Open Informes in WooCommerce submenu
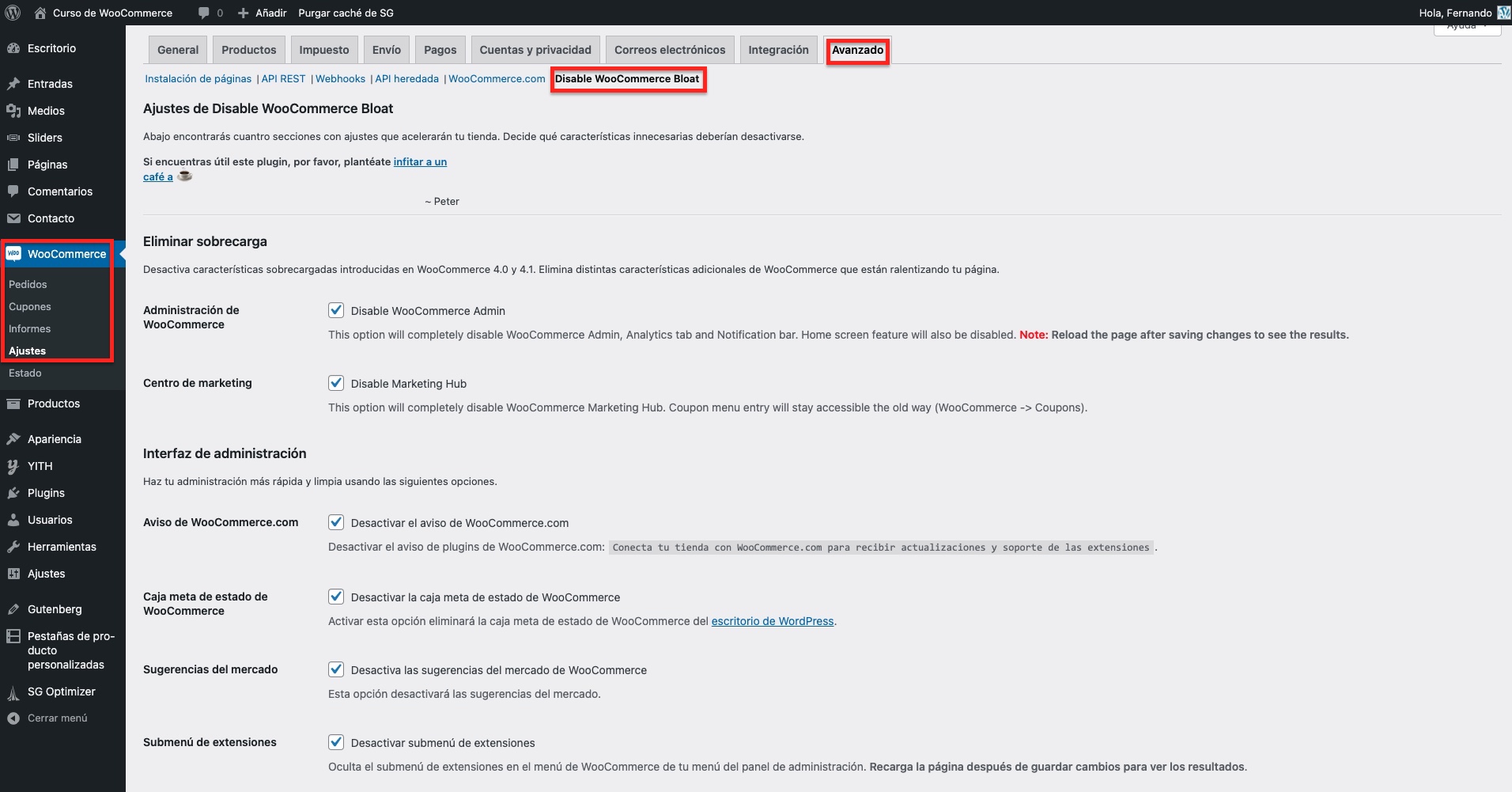 pos(30,328)
